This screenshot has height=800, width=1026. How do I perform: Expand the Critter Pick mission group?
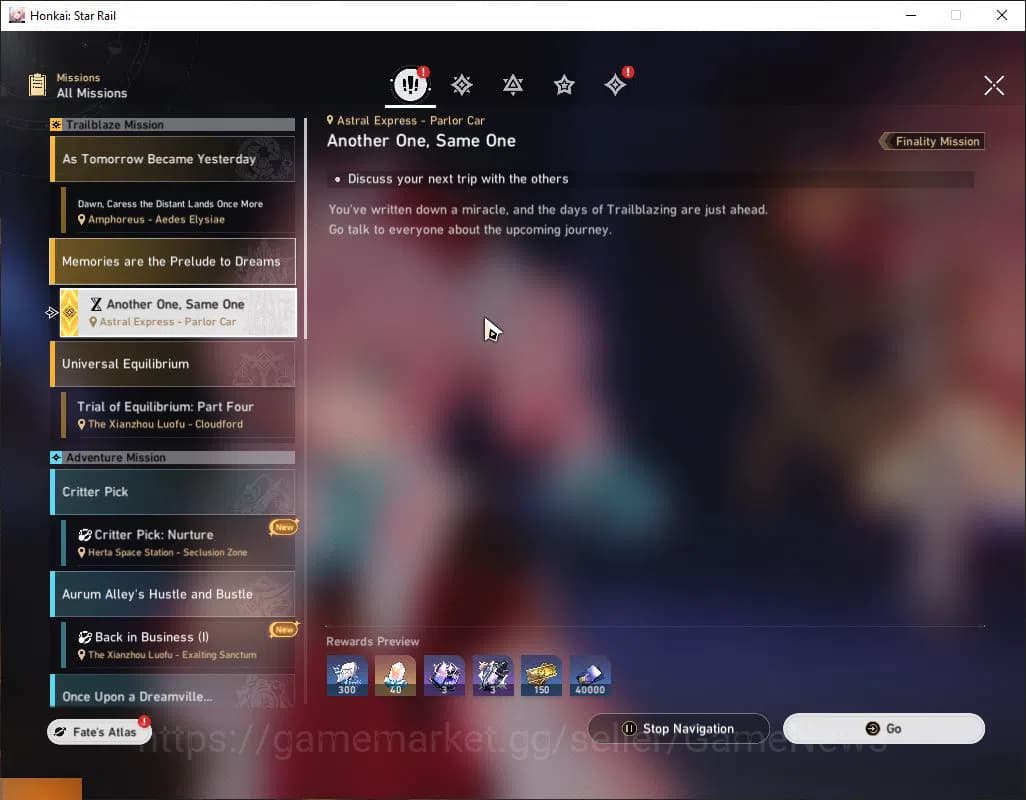[x=173, y=492]
